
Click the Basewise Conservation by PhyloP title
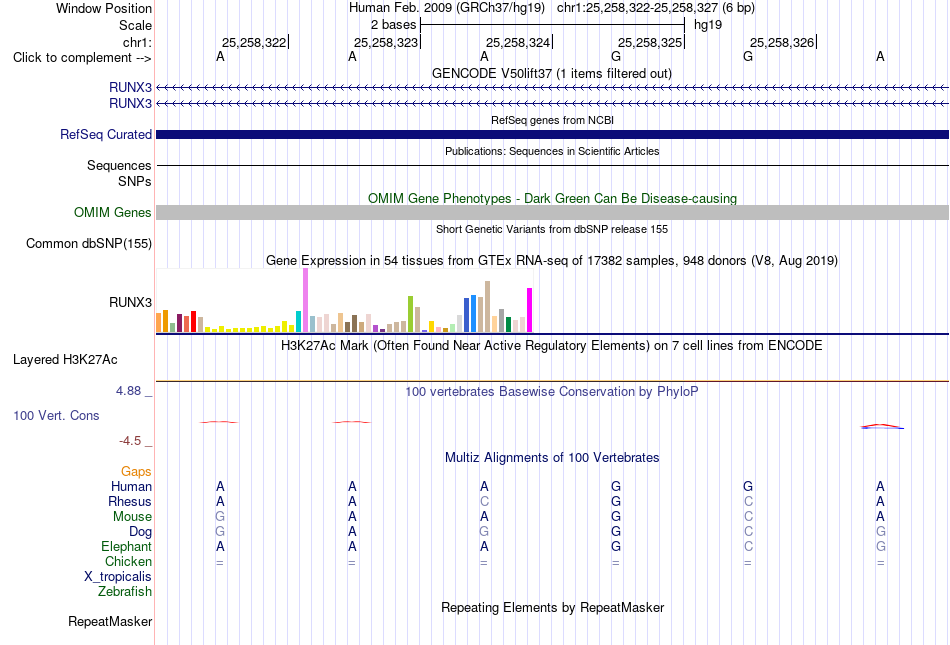pyautogui.click(x=552, y=391)
